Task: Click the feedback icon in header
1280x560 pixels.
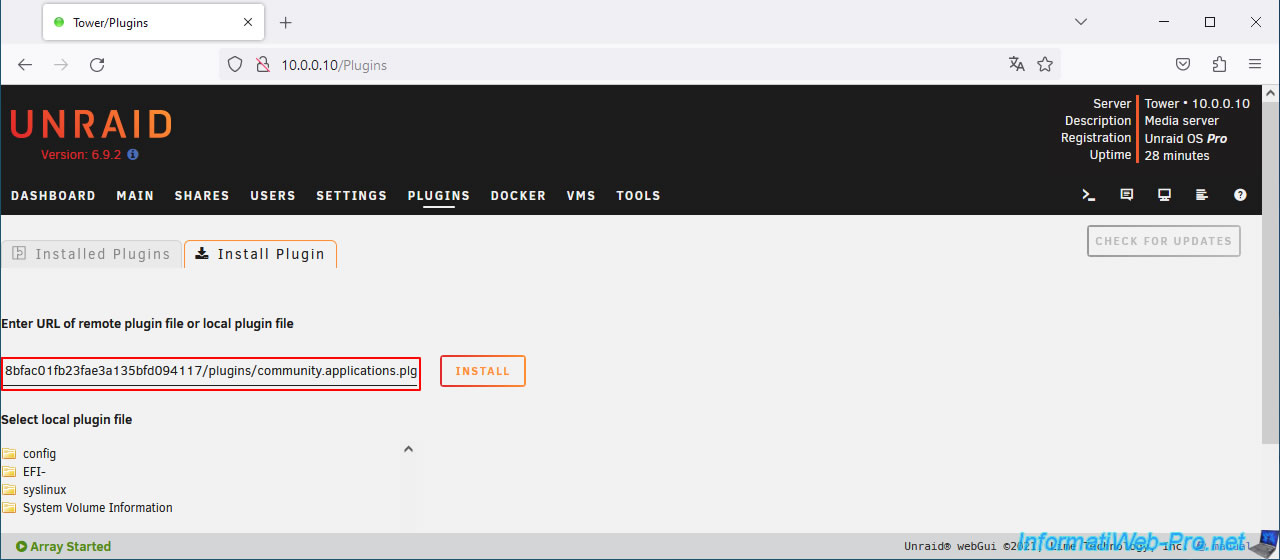Action: (1127, 195)
